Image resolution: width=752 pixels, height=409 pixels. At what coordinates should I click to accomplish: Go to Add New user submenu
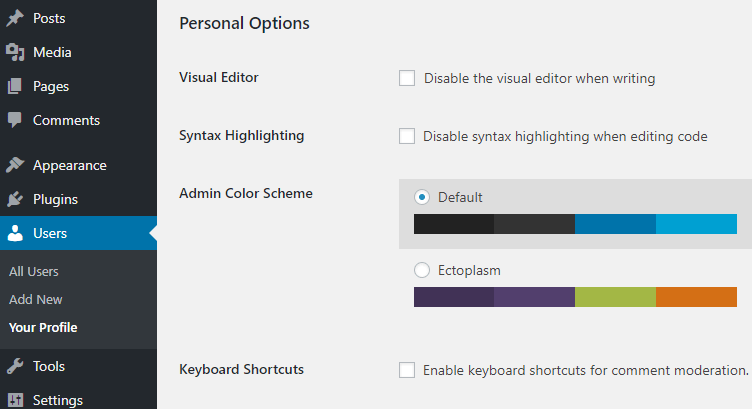pyautogui.click(x=35, y=299)
